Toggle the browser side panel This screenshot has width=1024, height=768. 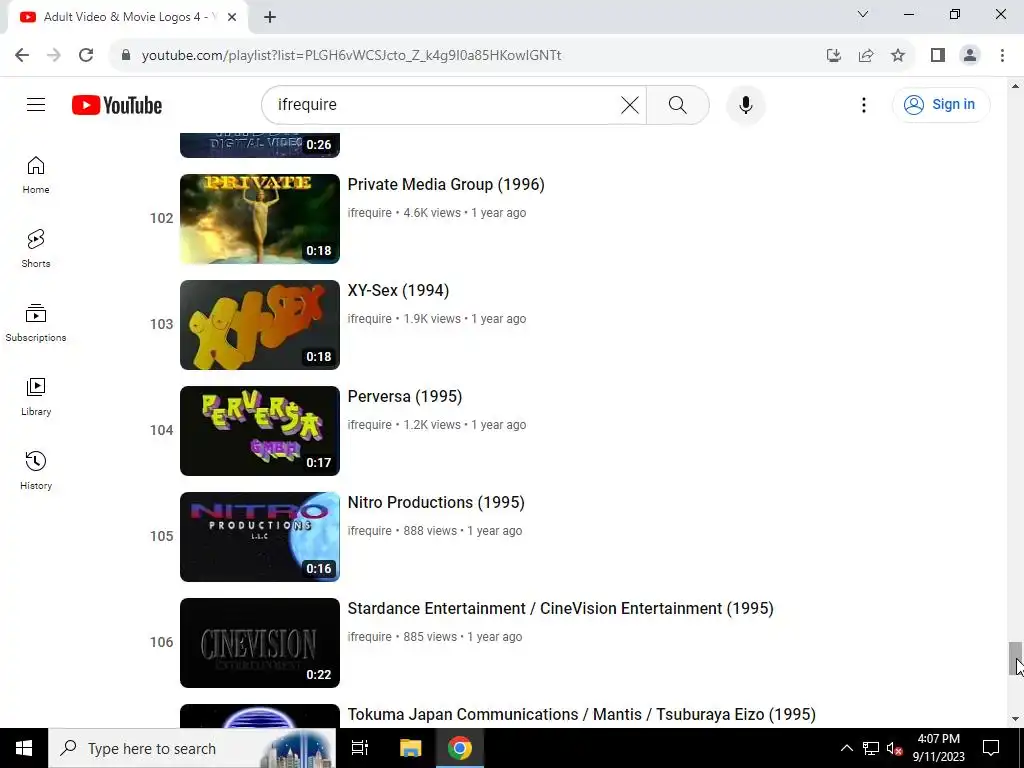938,55
